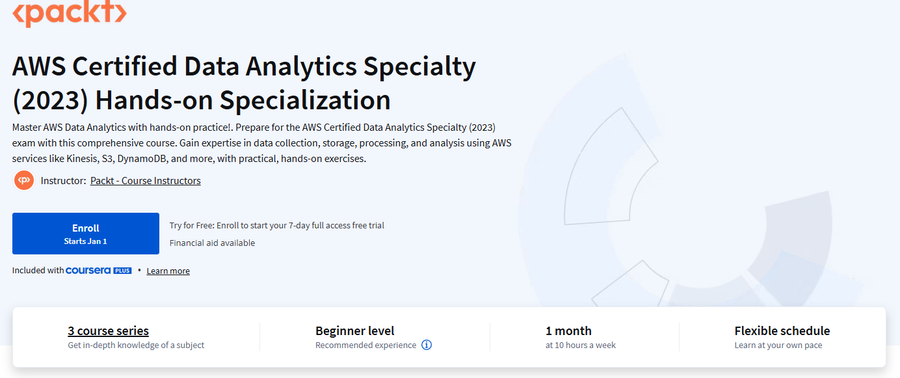Click the Coursera wordmark logo
Viewport: 900px width, 378px height.
(88, 270)
